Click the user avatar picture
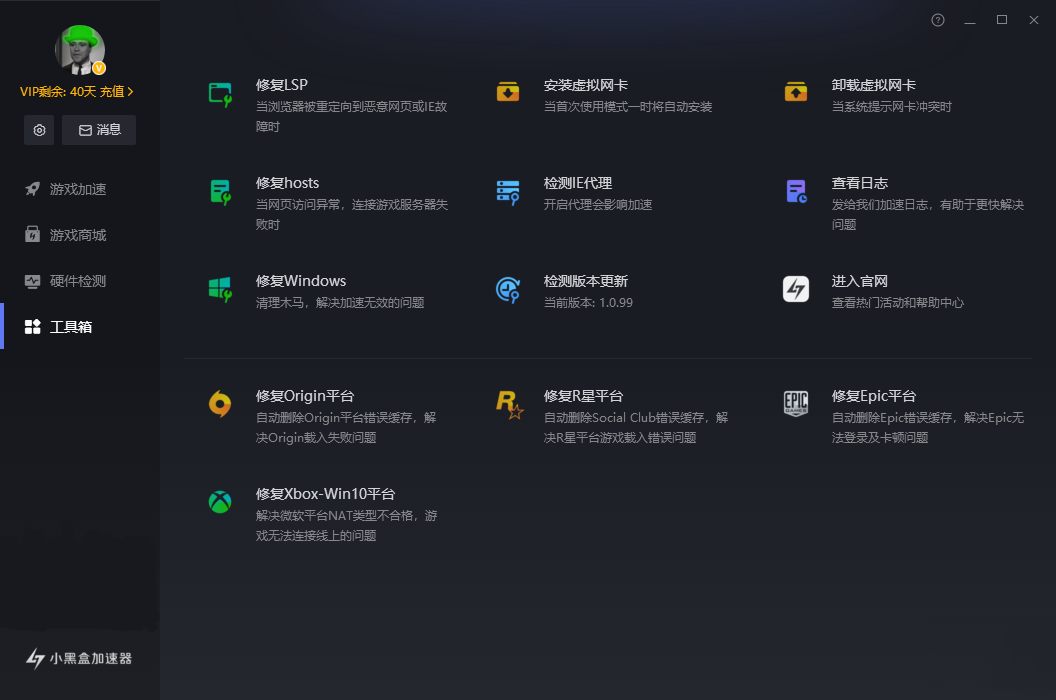The image size is (1056, 700). [x=79, y=50]
